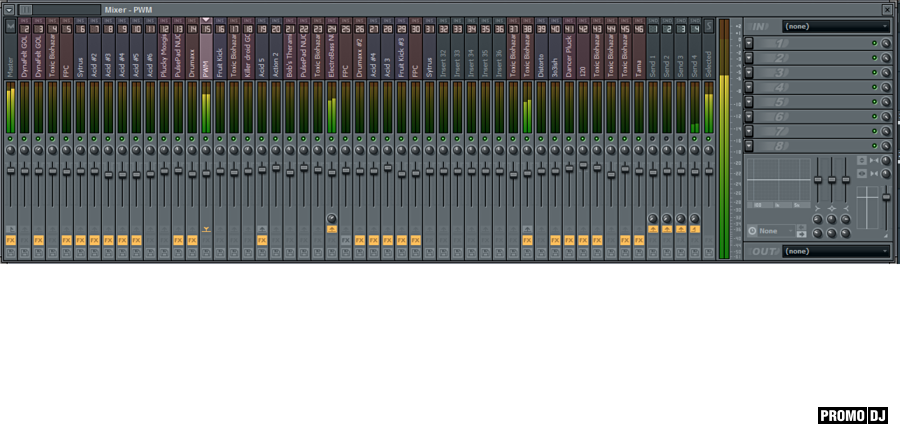Click the disk record icon on PWM track 15

pyautogui.click(x=206, y=252)
